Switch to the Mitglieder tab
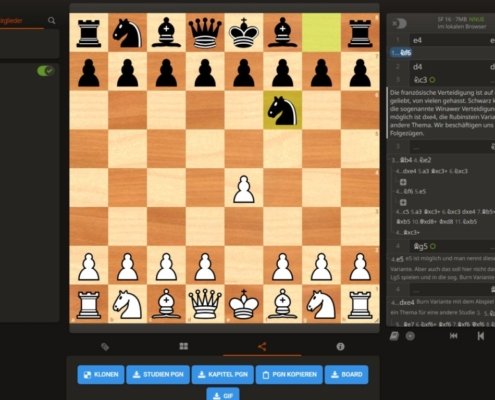The width and height of the screenshot is (495, 400). (x=11, y=21)
